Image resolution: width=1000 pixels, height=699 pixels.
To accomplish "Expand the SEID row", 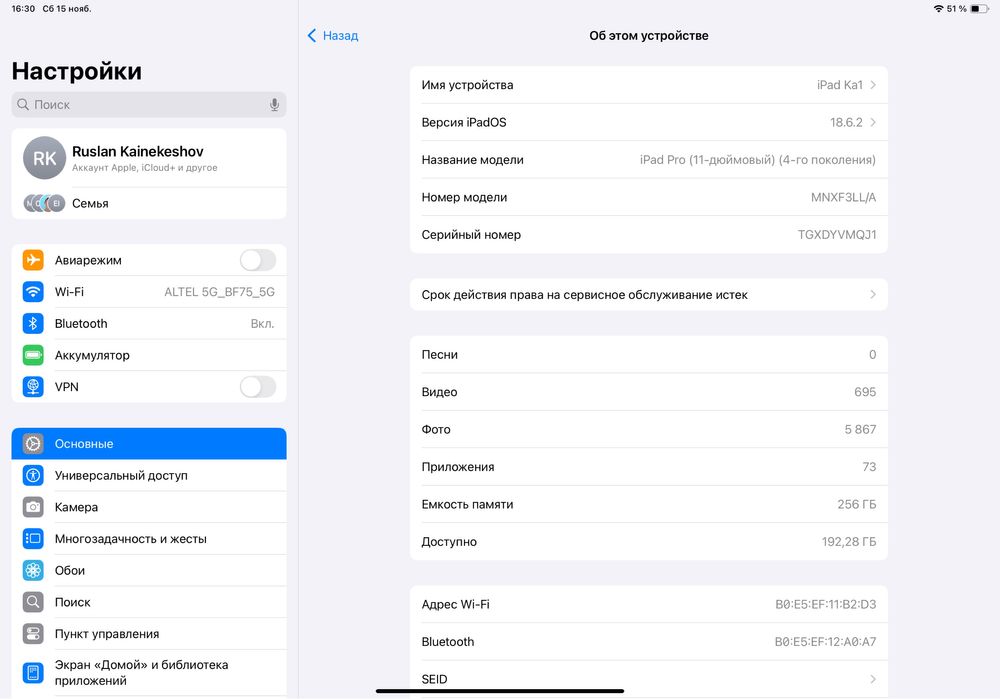I will 648,679.
